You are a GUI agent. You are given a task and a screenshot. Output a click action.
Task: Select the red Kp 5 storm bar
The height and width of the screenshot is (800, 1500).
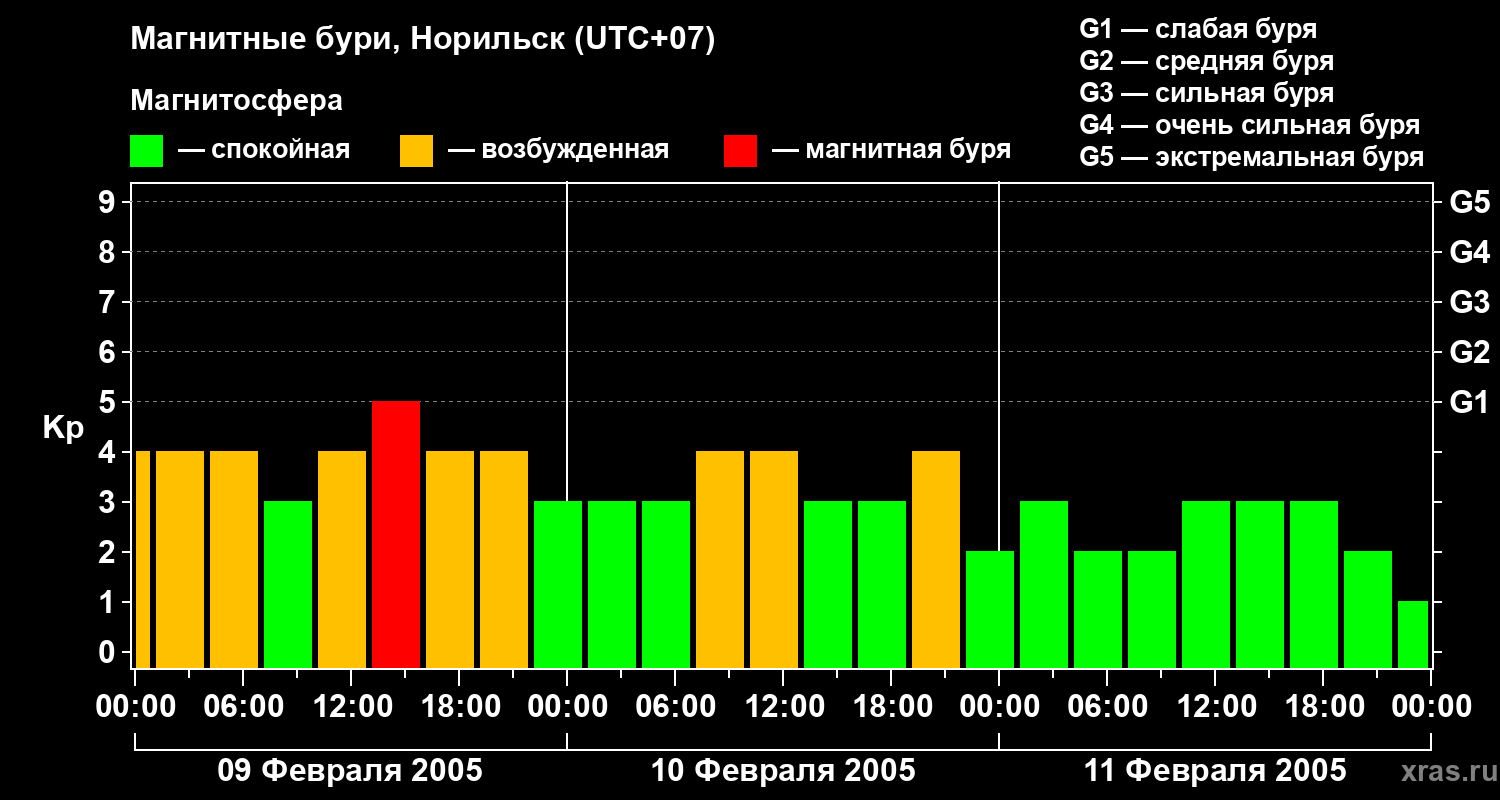[x=396, y=534]
